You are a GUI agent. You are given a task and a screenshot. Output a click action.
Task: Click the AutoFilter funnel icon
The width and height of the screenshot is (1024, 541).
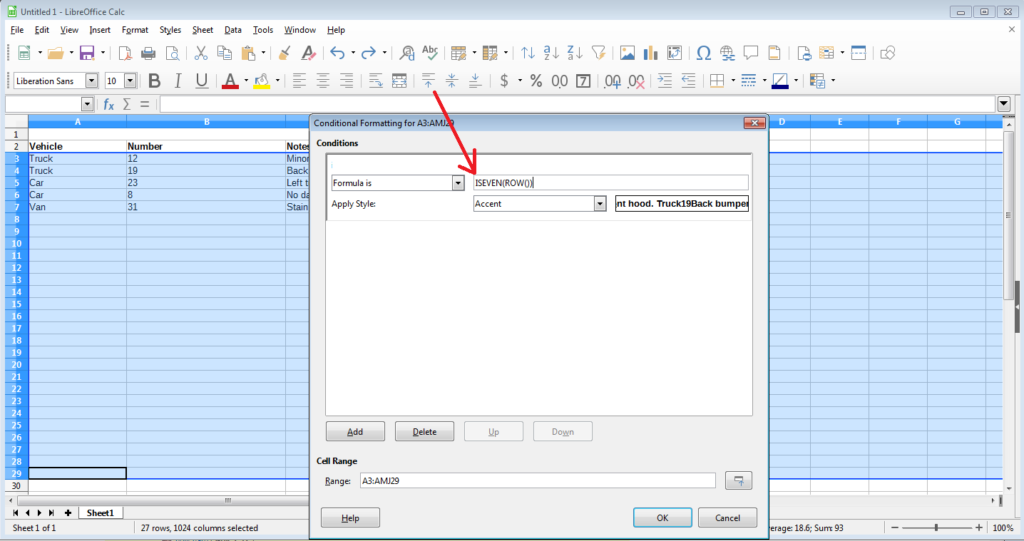pos(598,53)
